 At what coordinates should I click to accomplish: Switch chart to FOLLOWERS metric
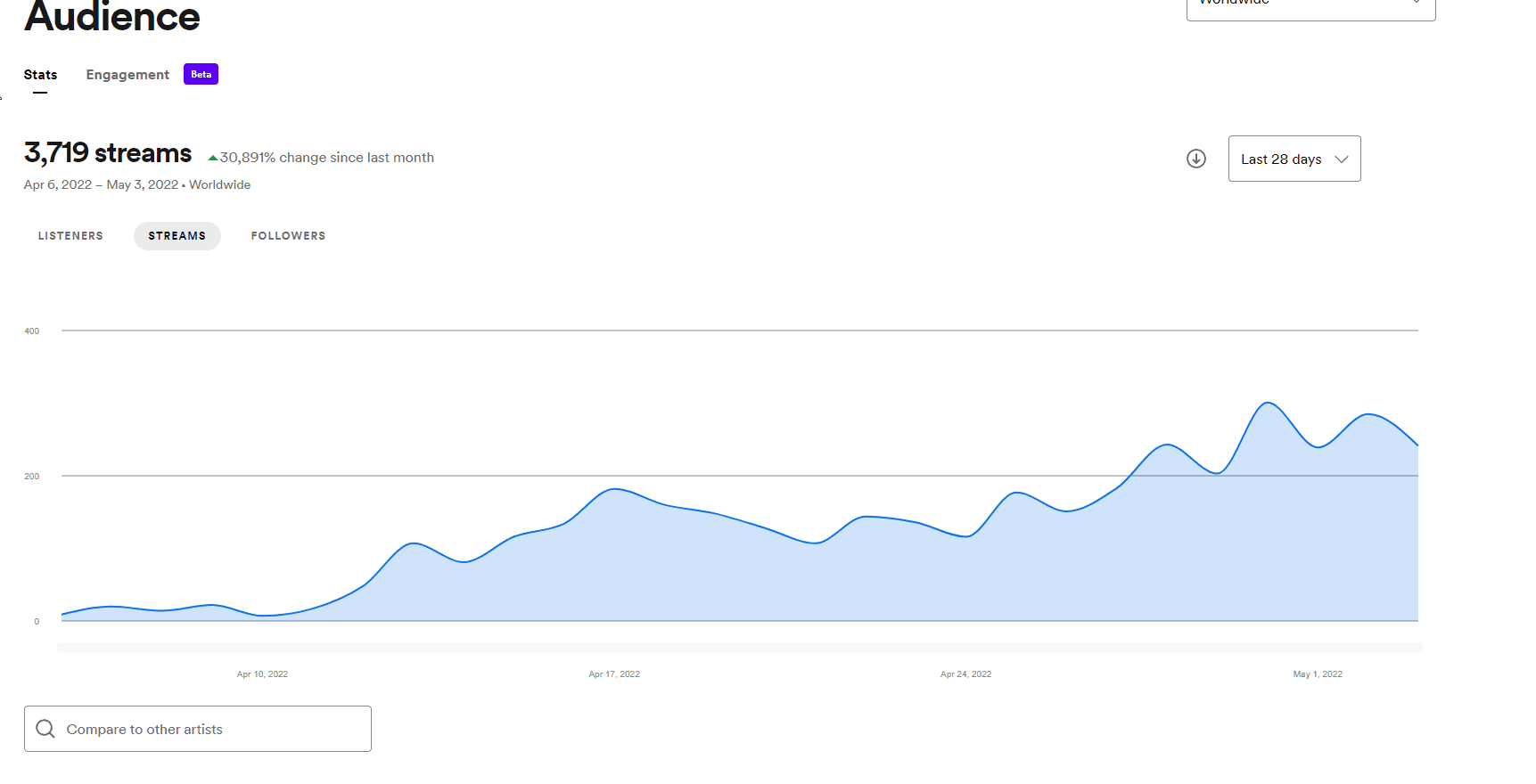tap(288, 236)
